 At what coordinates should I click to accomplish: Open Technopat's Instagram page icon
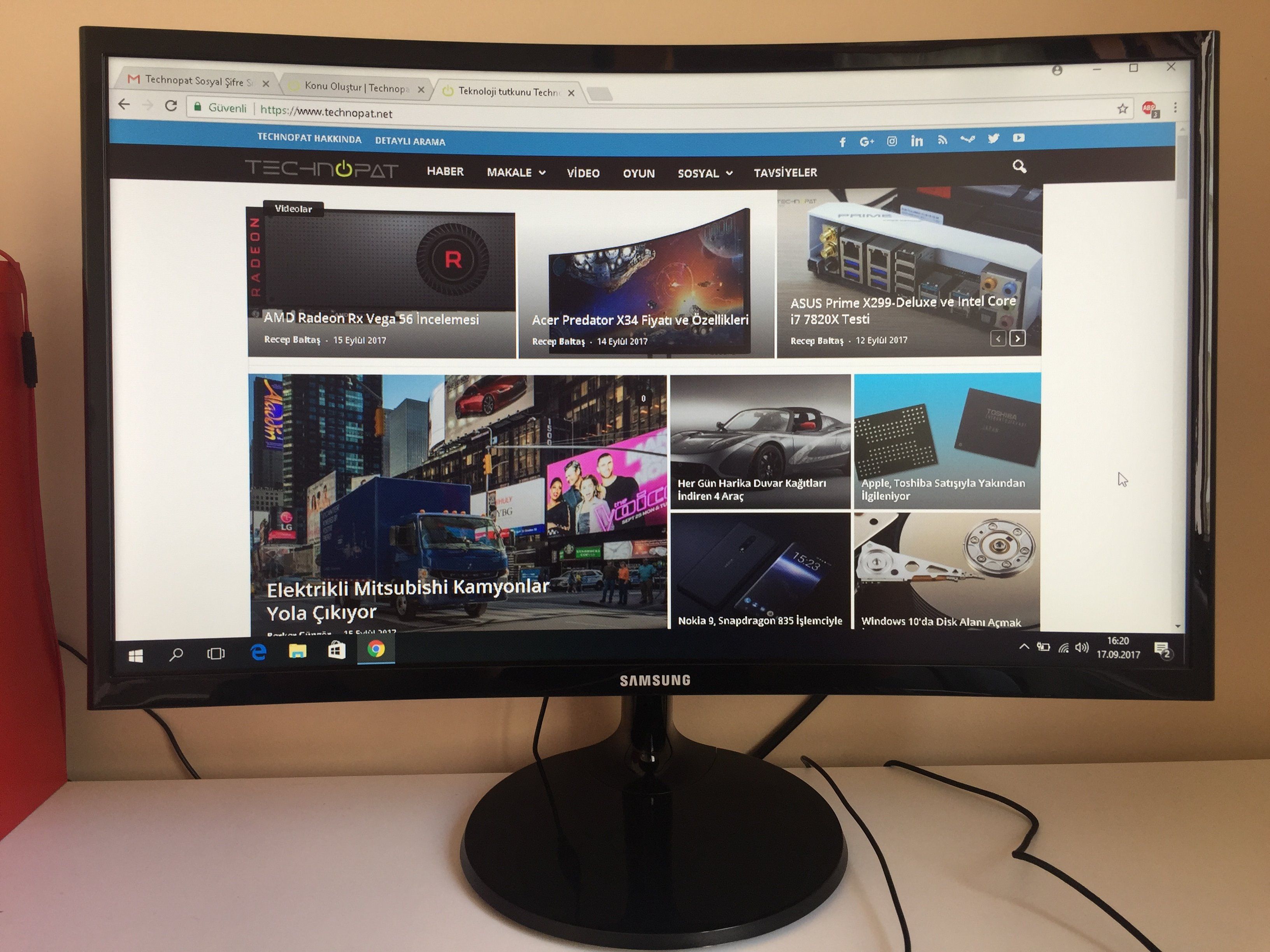click(892, 141)
